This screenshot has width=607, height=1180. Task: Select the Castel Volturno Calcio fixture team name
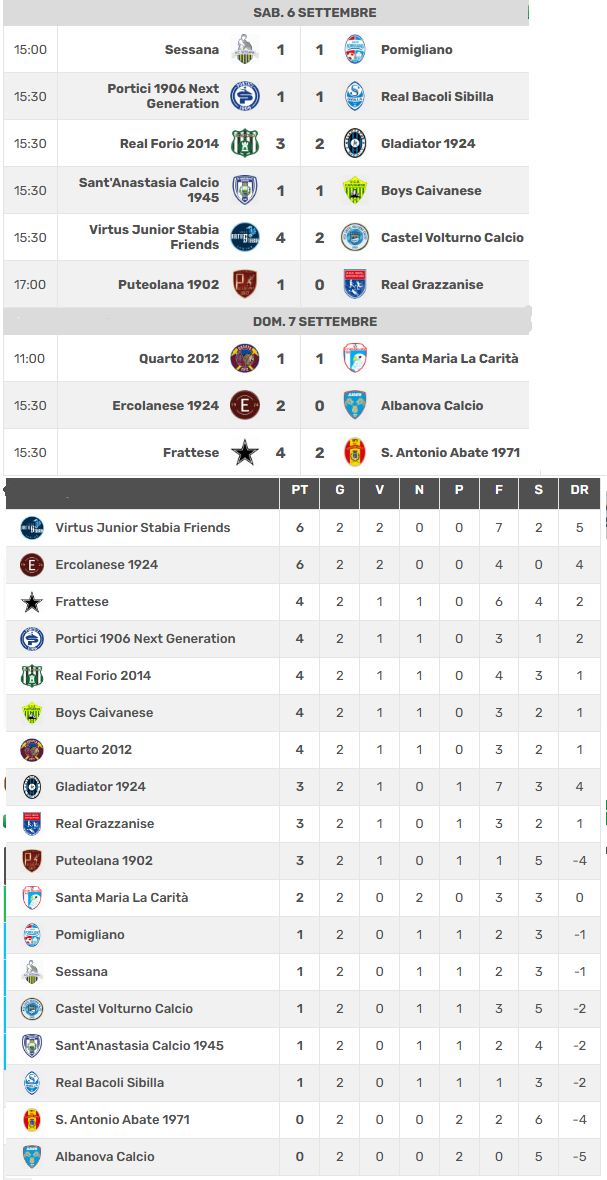(x=452, y=238)
